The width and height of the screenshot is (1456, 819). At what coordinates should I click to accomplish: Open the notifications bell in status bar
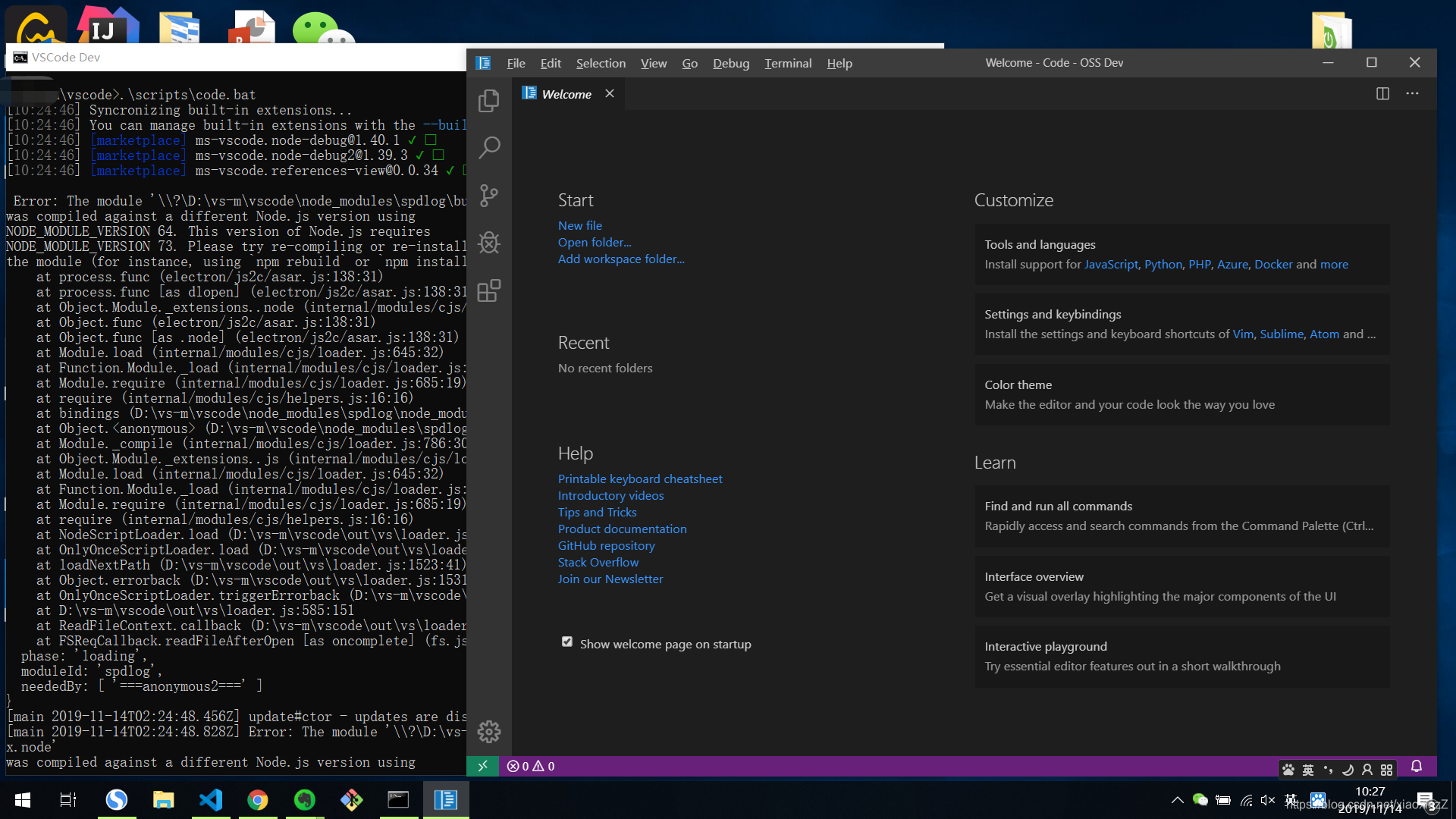pos(1417,766)
